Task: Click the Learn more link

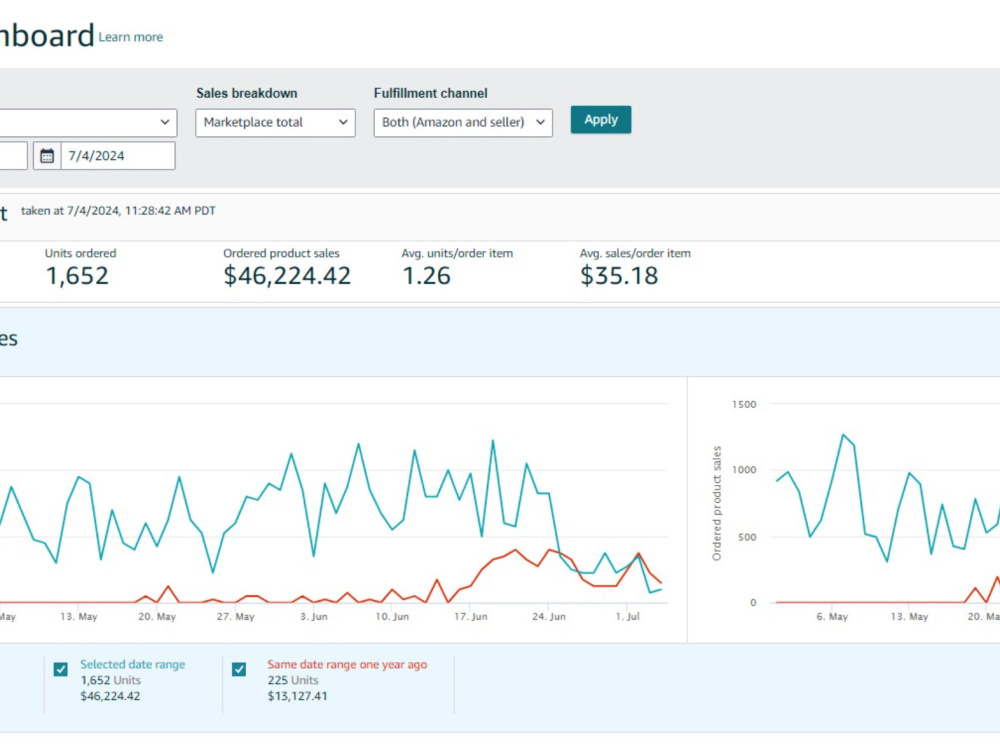Action: (130, 37)
